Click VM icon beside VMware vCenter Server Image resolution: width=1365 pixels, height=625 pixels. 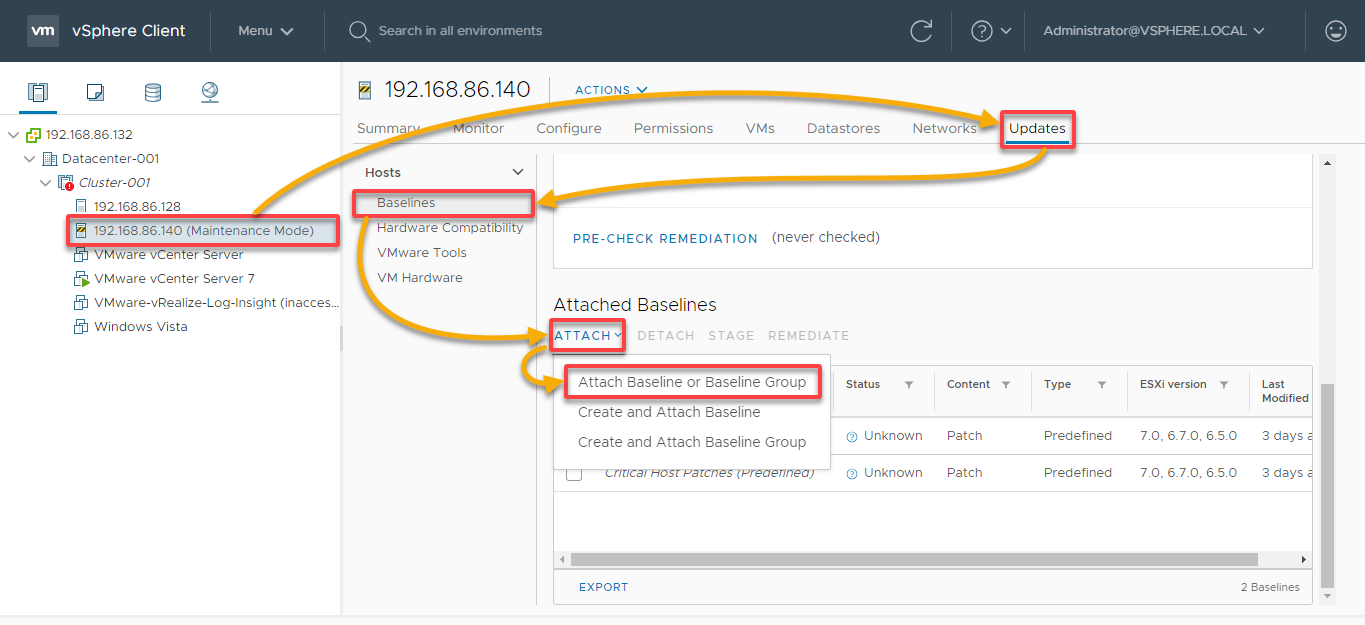tap(81, 255)
